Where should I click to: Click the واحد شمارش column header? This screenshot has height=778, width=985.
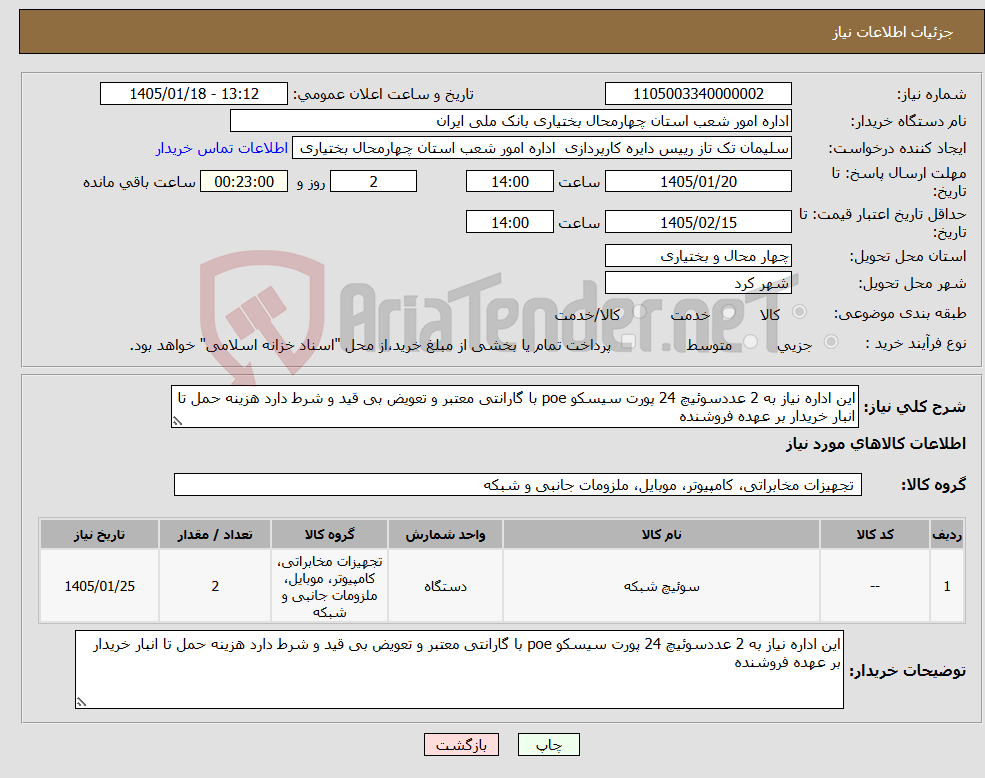pyautogui.click(x=445, y=534)
